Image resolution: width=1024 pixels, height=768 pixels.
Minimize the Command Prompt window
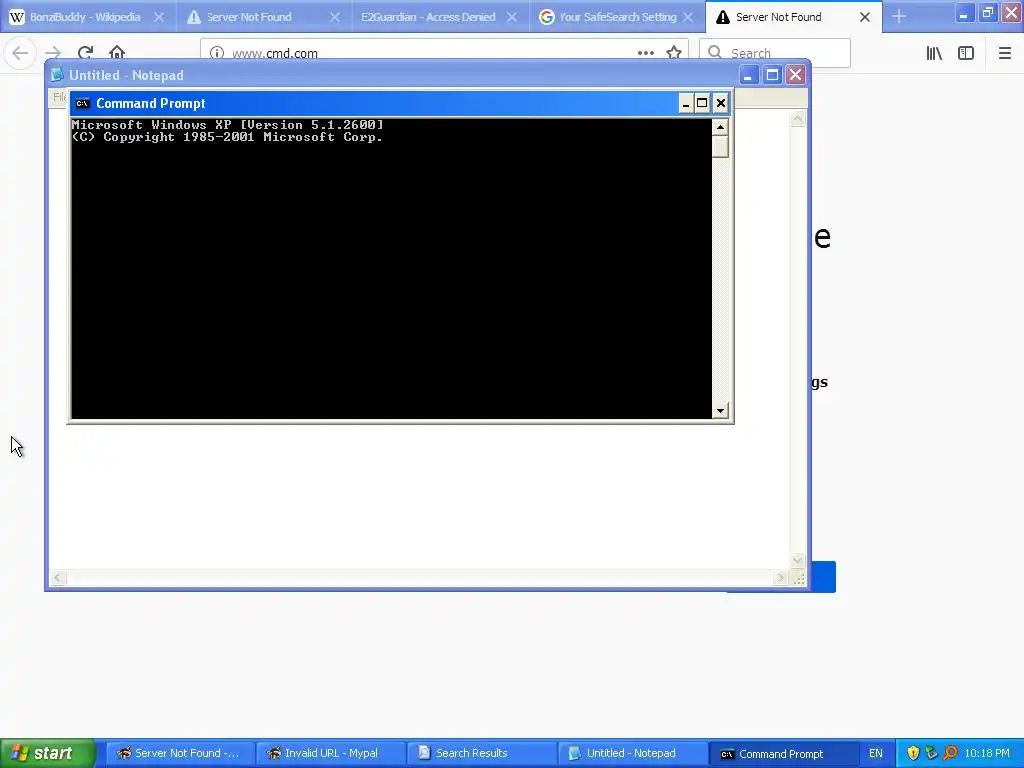click(x=685, y=103)
